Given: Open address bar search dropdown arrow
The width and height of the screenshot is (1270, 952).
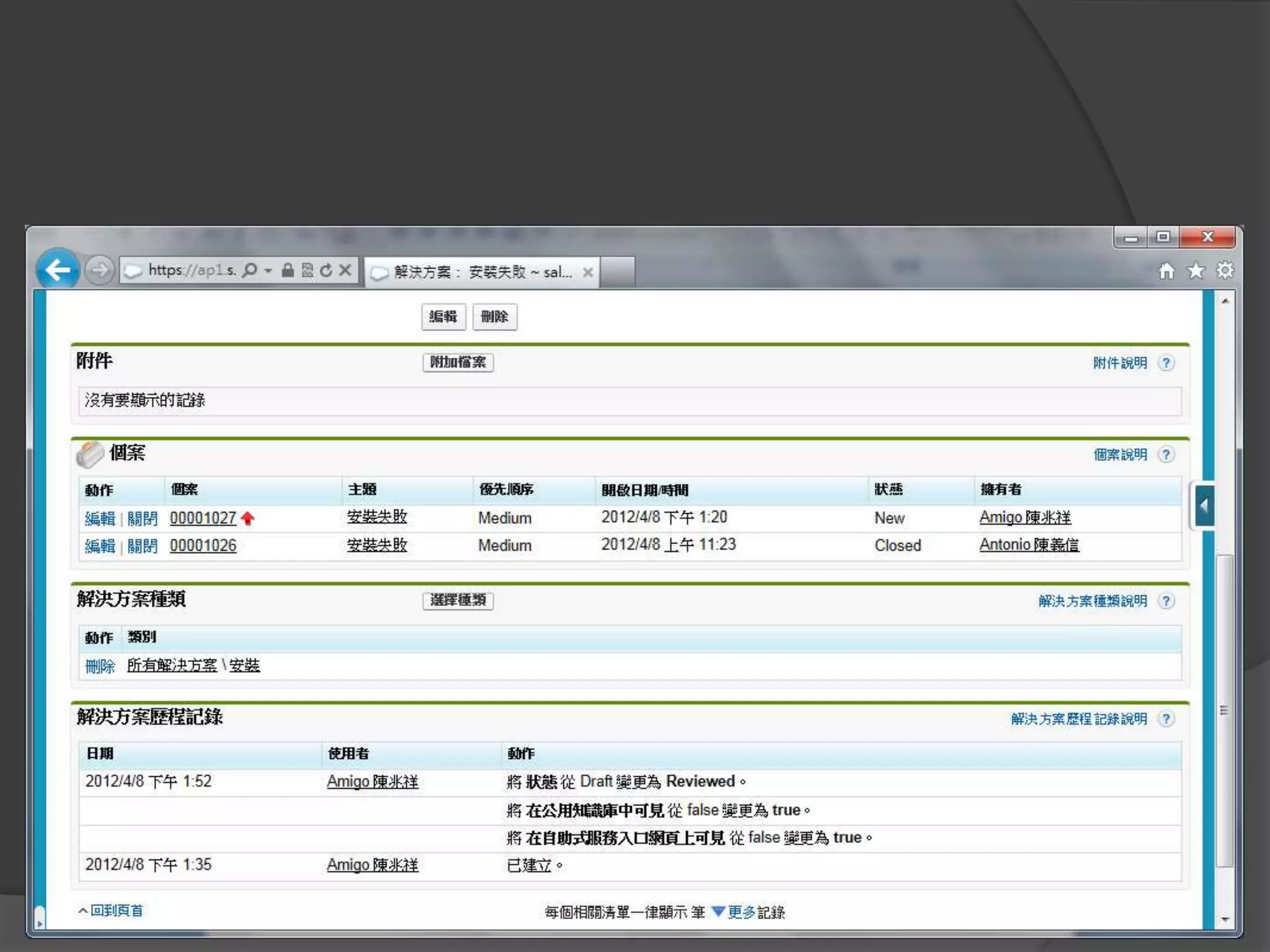Looking at the screenshot, I should (268, 270).
